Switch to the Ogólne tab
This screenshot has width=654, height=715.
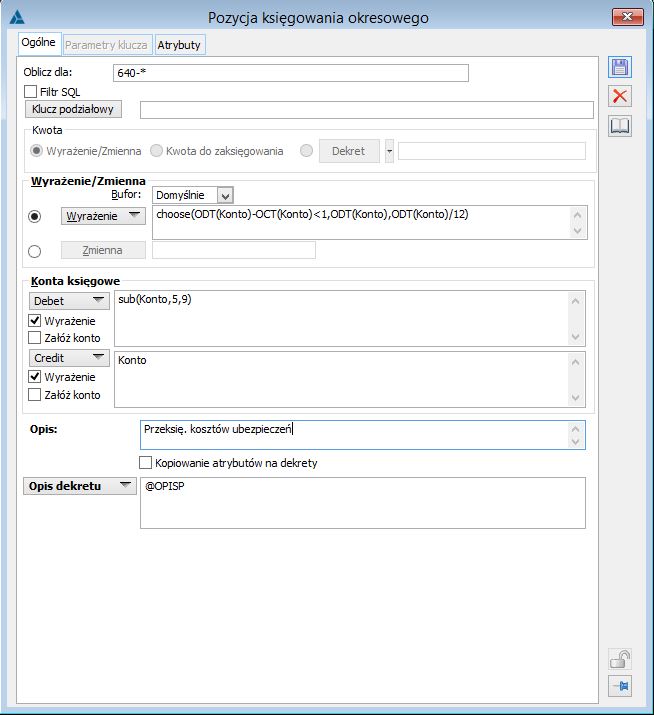[x=39, y=43]
